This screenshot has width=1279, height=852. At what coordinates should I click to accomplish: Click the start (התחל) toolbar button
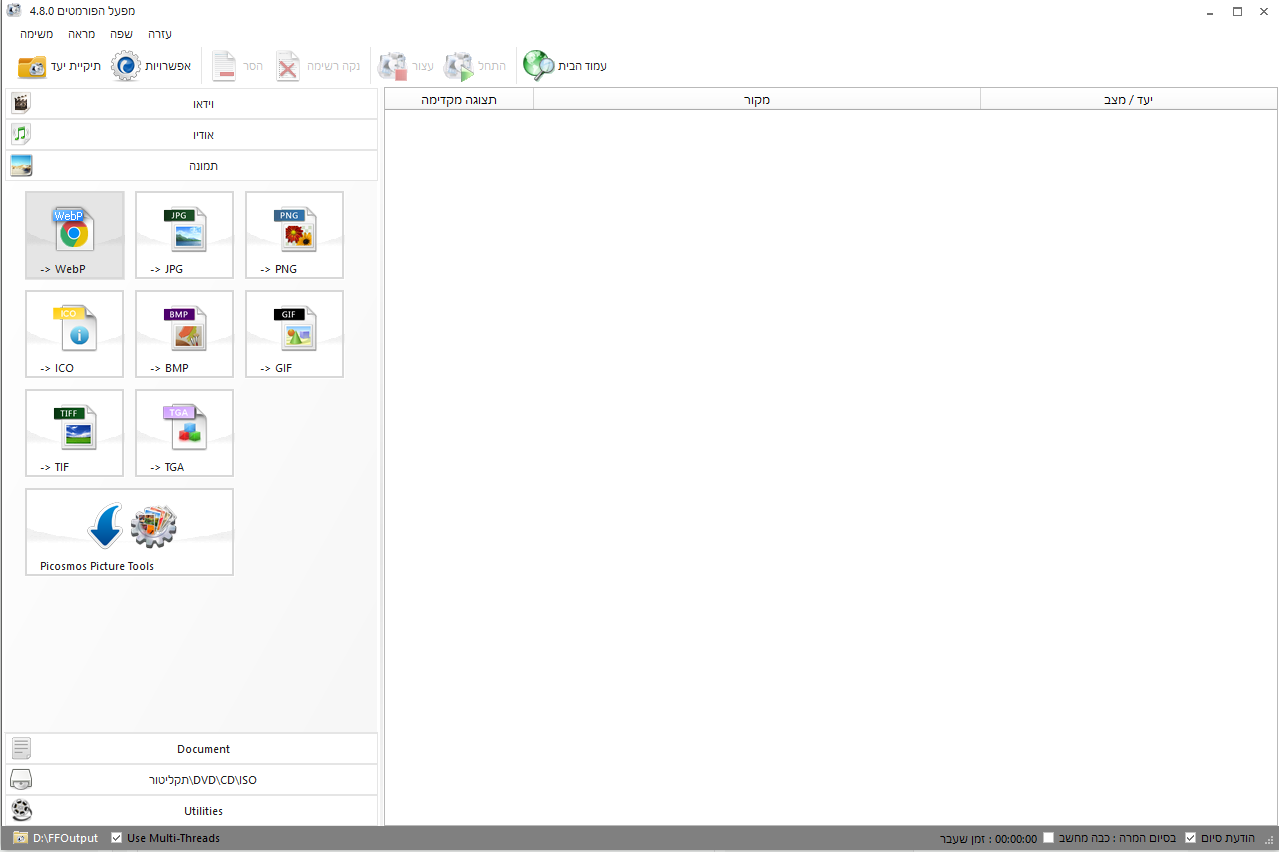[474, 66]
